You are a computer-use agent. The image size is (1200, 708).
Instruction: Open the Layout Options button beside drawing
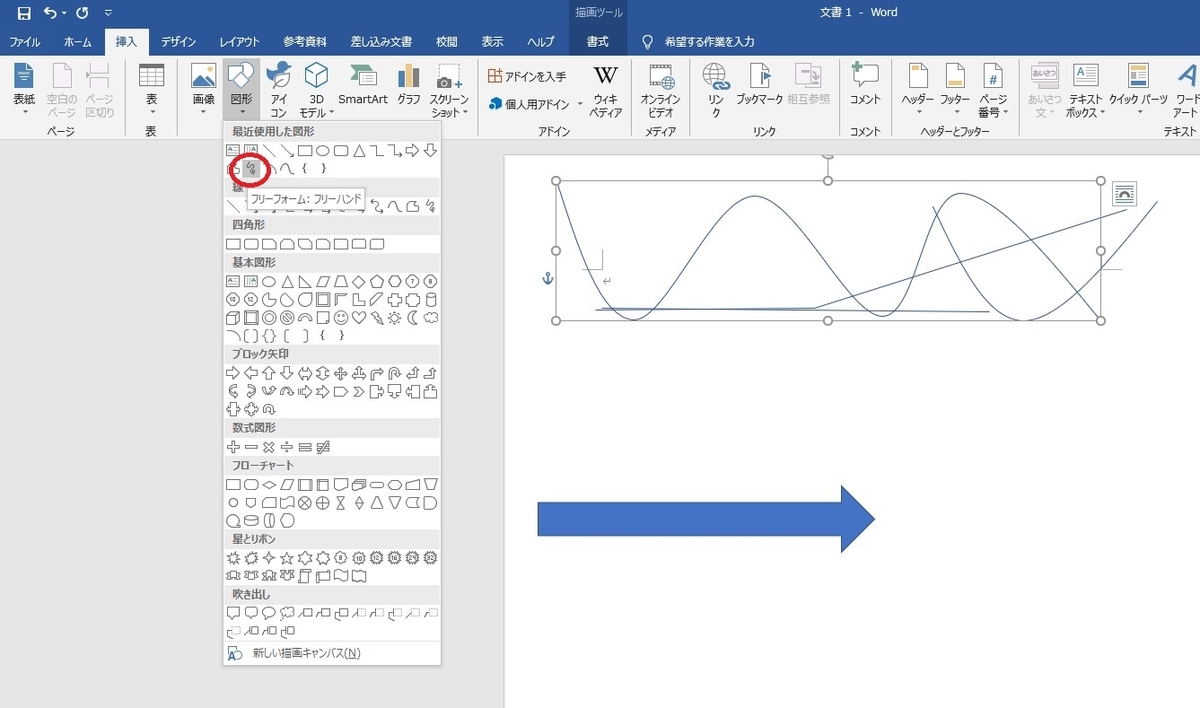(x=1124, y=193)
